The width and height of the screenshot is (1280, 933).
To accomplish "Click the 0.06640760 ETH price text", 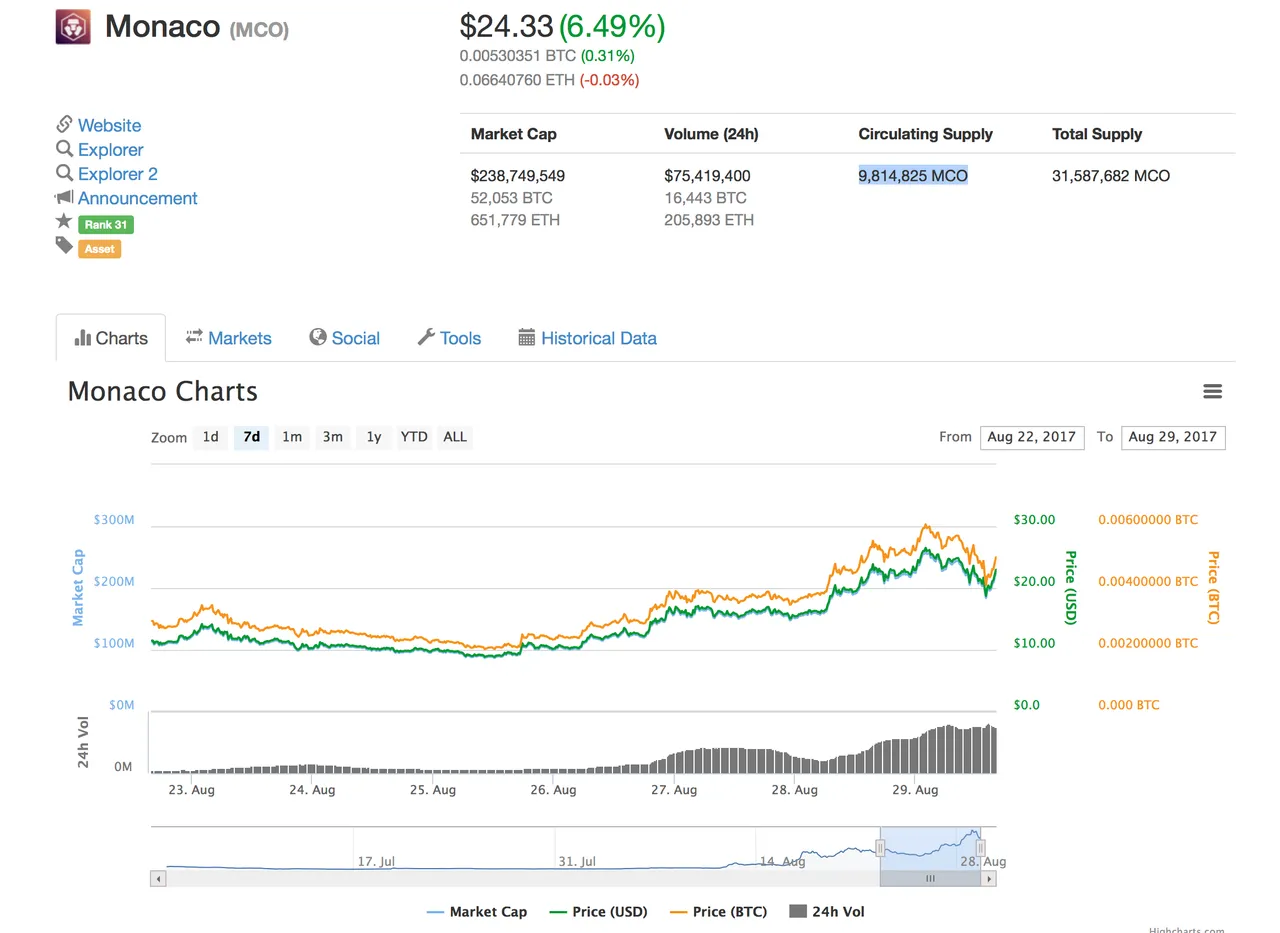I will coord(517,80).
